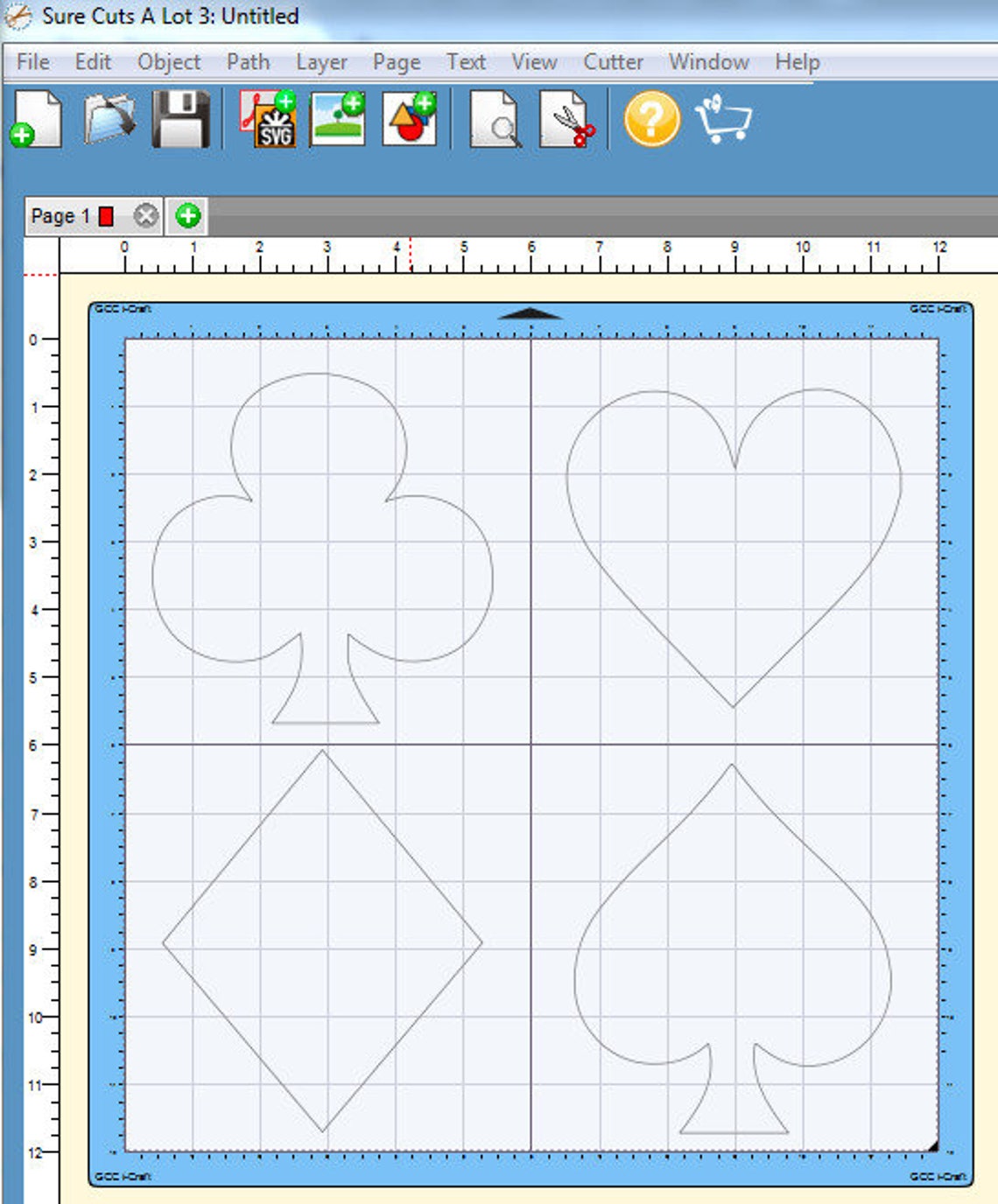998x1204 pixels.
Task: Open an existing project file
Action: tap(105, 122)
